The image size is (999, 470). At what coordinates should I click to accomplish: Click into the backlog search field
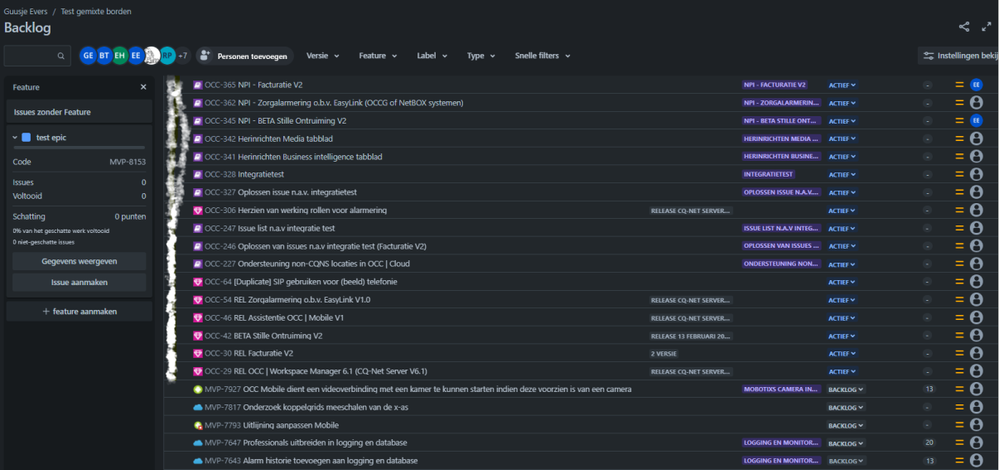37,56
